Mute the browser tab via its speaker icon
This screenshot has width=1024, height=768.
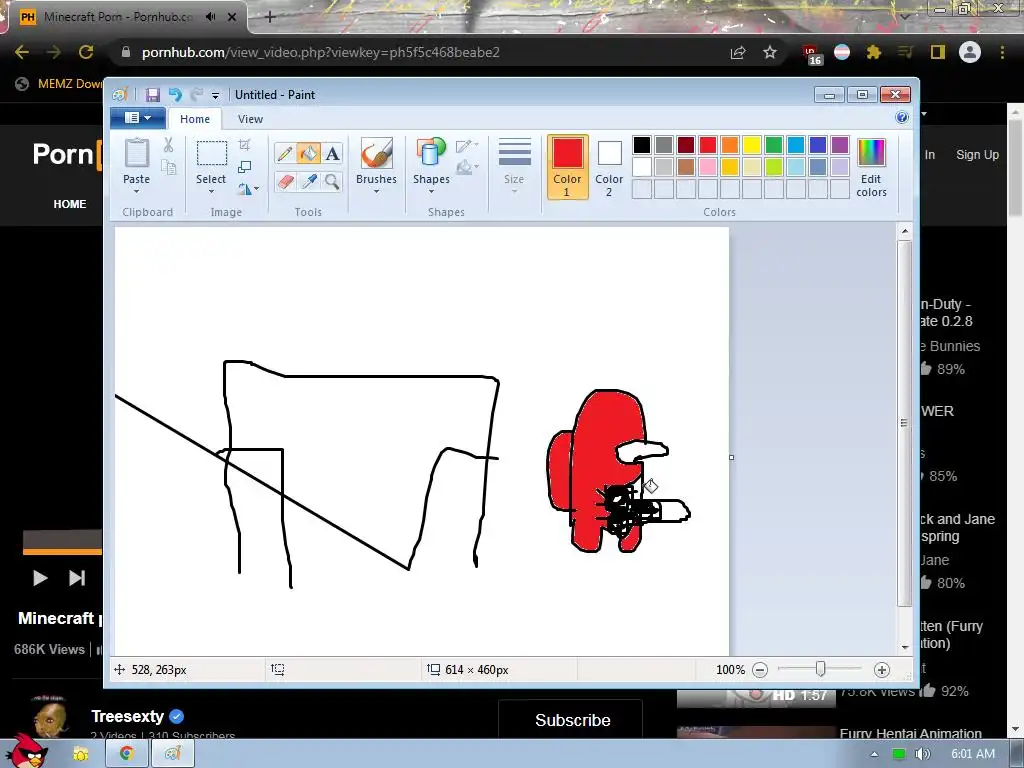(x=210, y=17)
